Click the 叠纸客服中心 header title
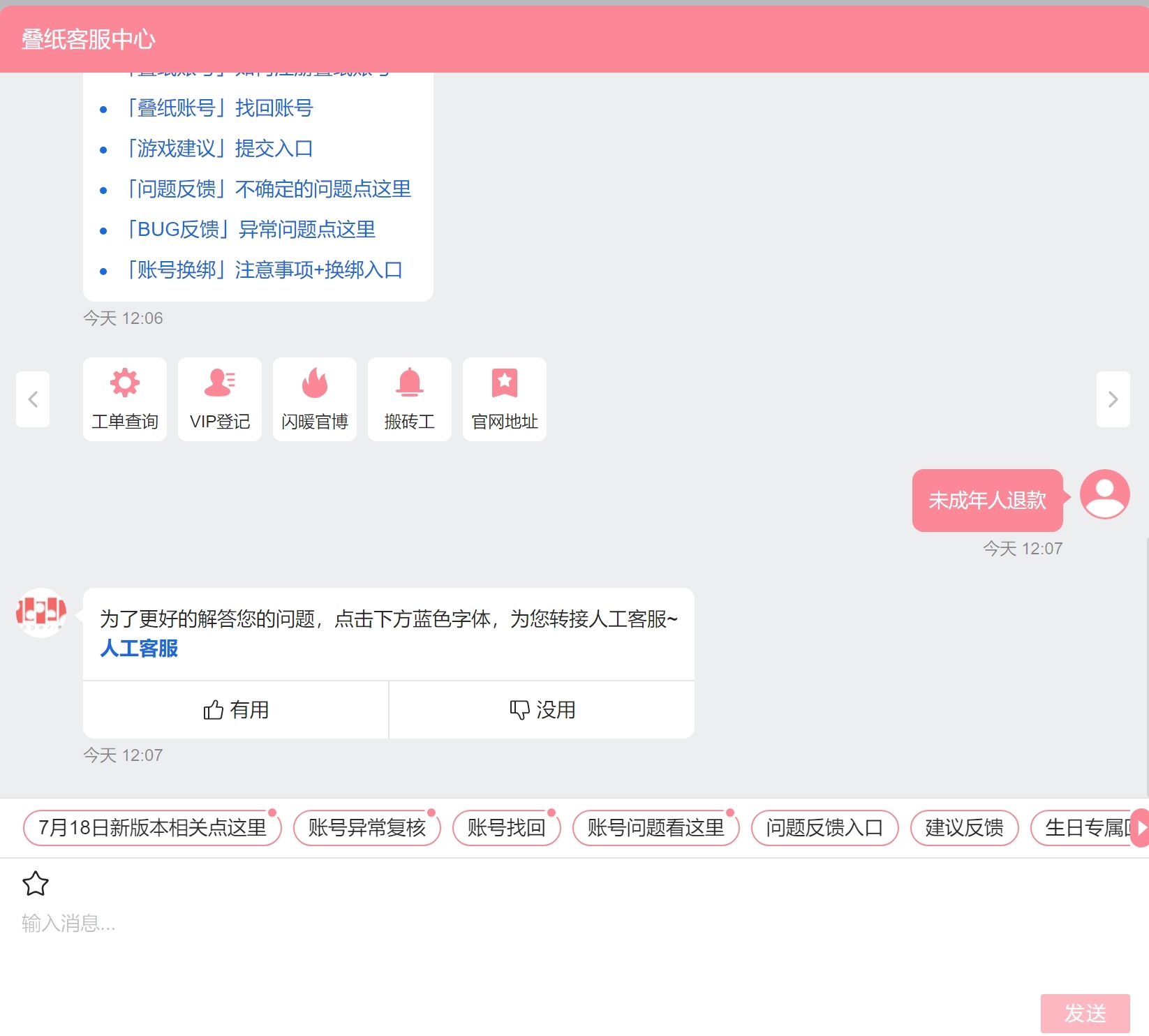Viewport: 1149px width, 1036px height. [x=88, y=40]
